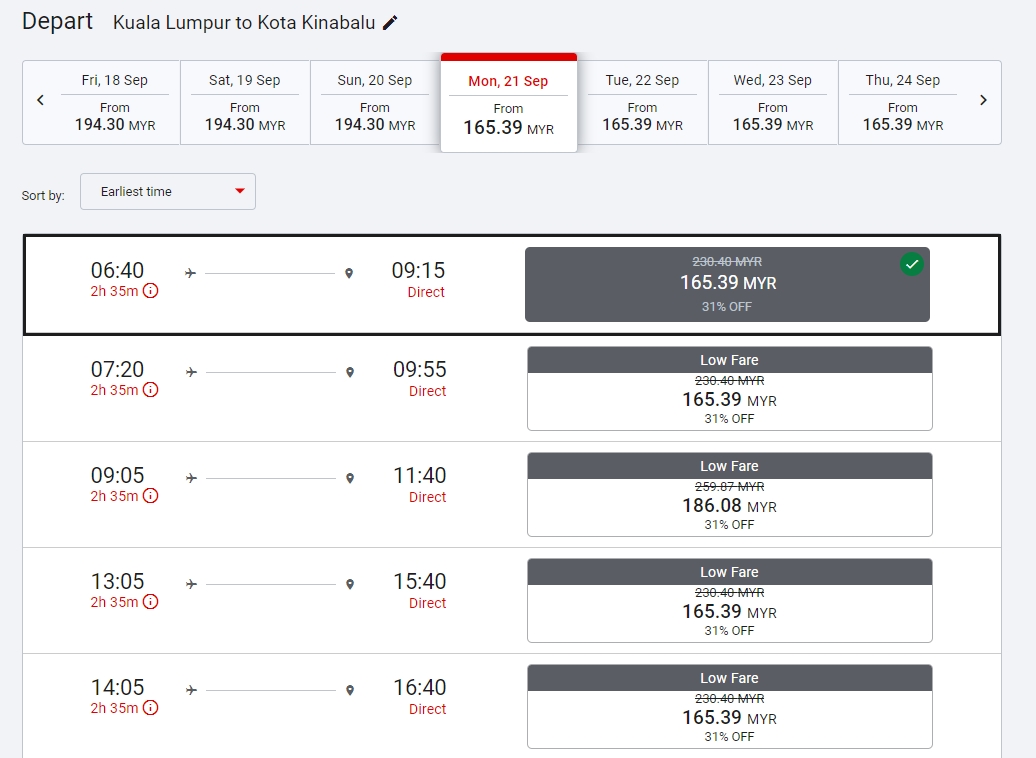This screenshot has height=758, width=1036.
Task: Show later dates with right arrow
Action: 984,100
